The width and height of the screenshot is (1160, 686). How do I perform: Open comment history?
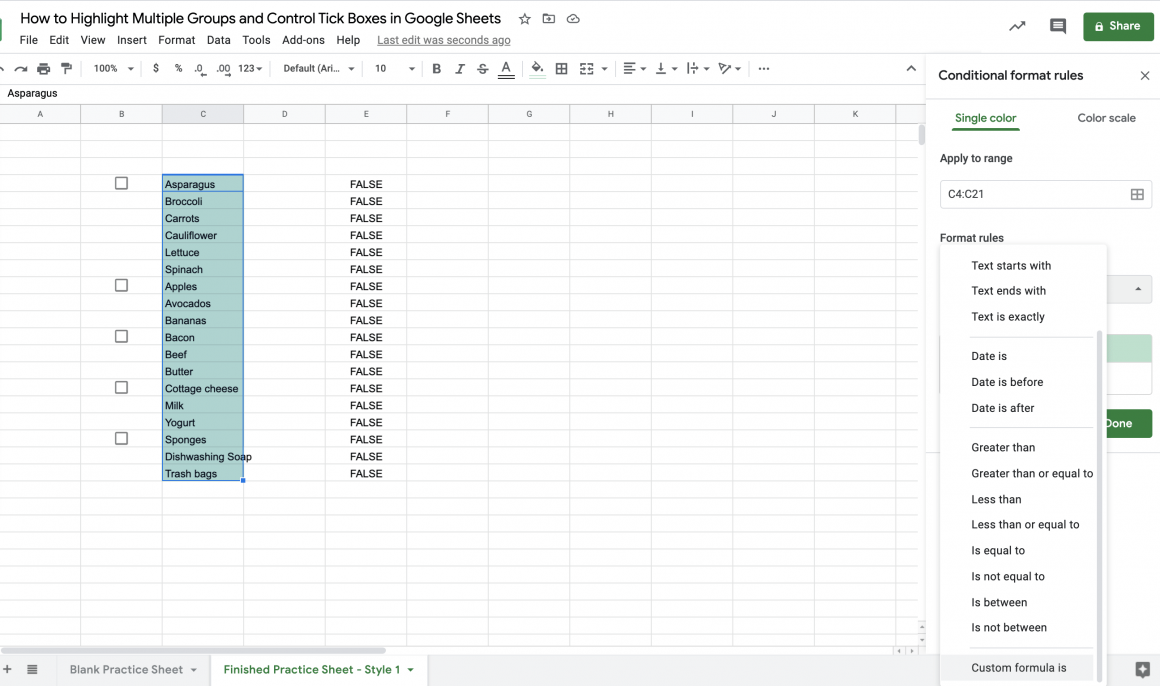[x=1058, y=26]
